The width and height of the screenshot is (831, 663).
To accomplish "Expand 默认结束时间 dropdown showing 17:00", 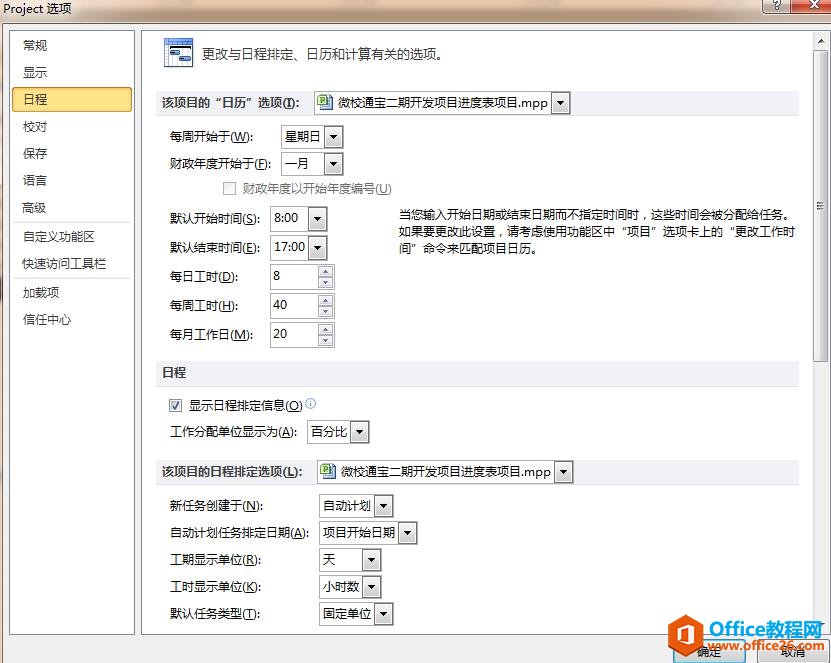I will coord(317,247).
